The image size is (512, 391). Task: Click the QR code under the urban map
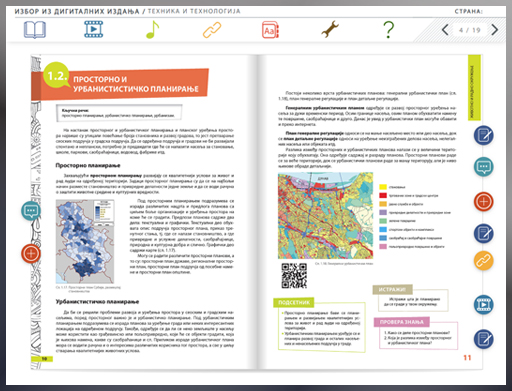[294, 276]
